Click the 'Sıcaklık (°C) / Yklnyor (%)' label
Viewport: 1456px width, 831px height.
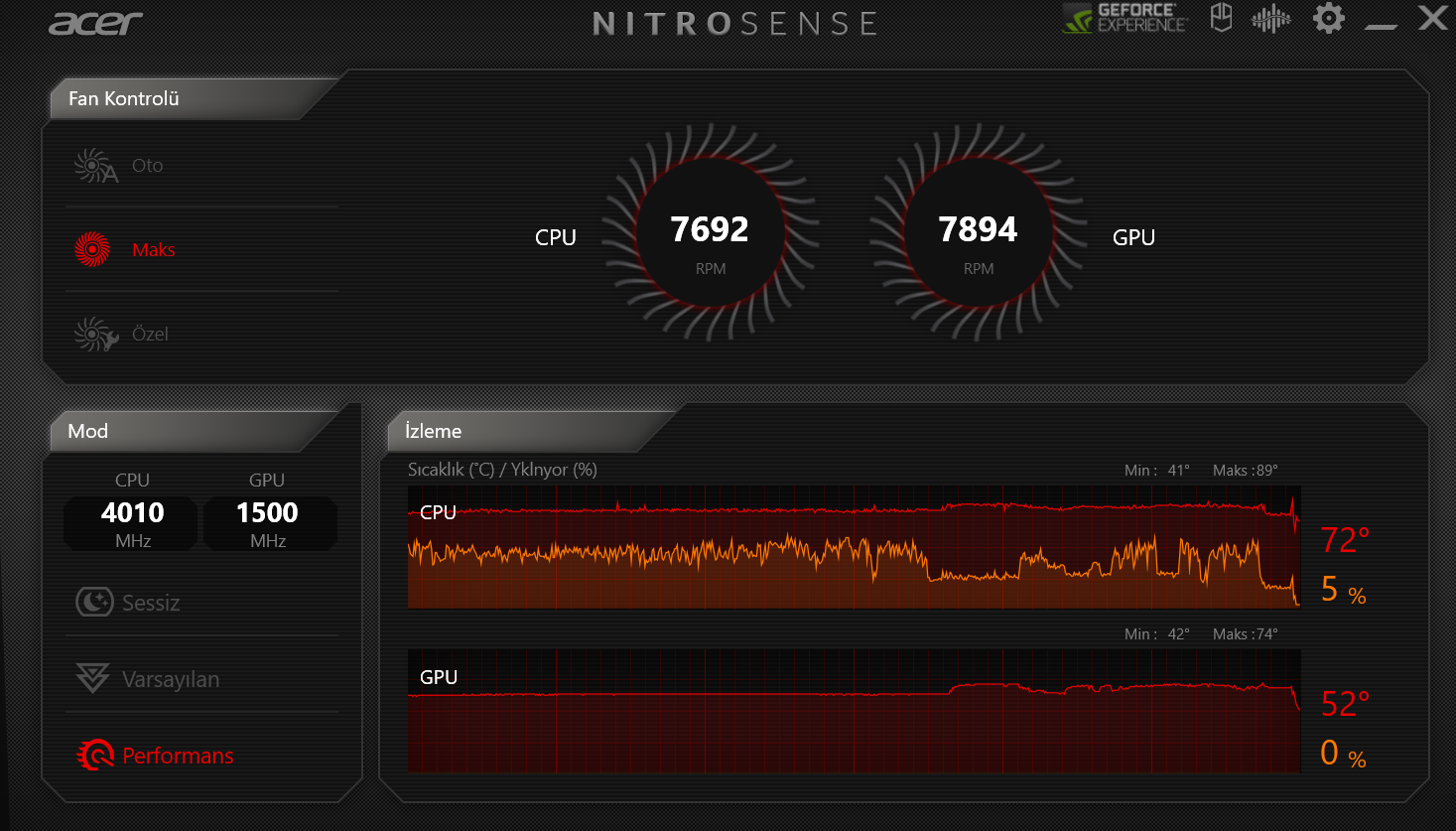(502, 470)
